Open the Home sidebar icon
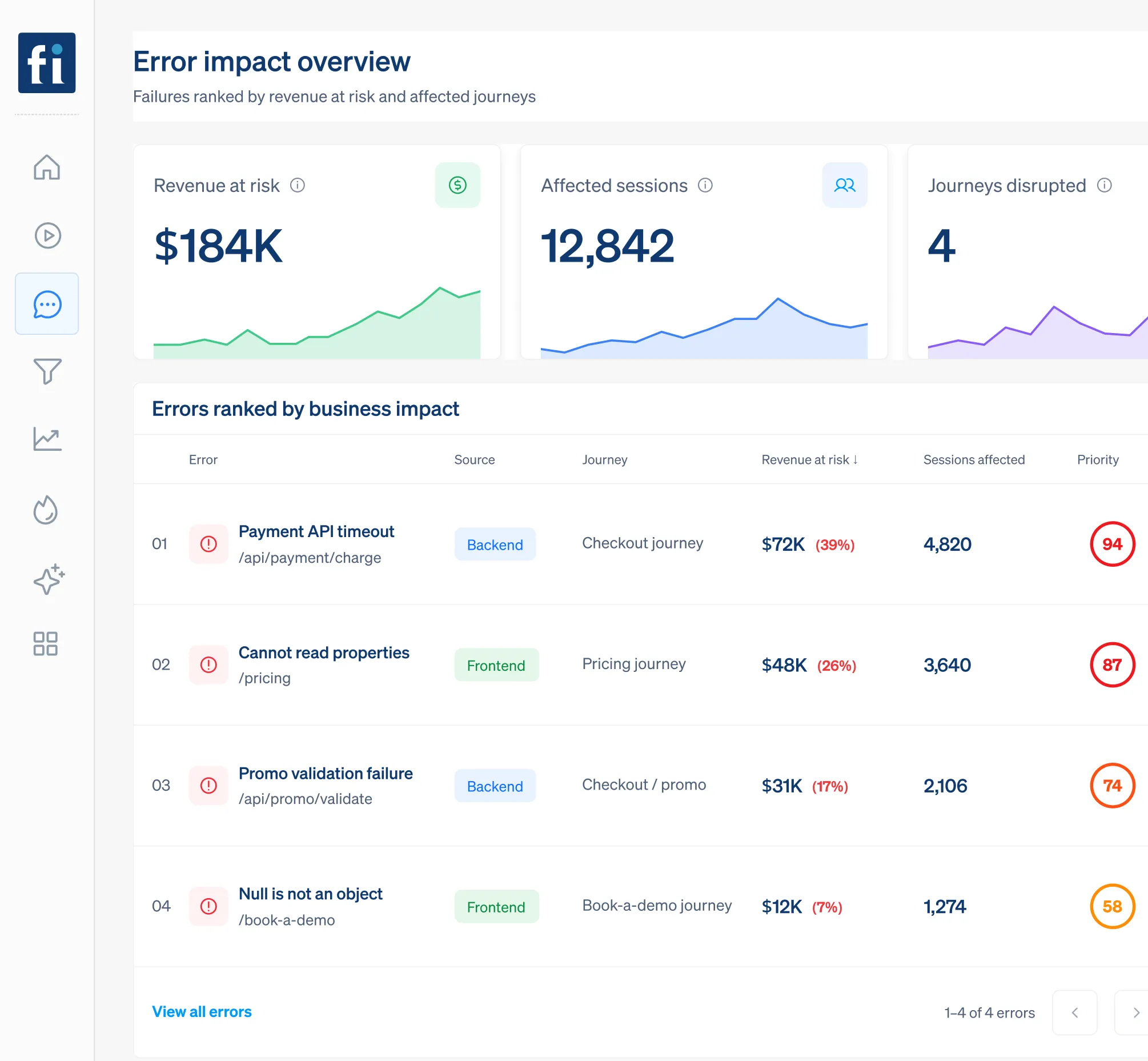Viewport: 1148px width, 1061px height. (46, 167)
